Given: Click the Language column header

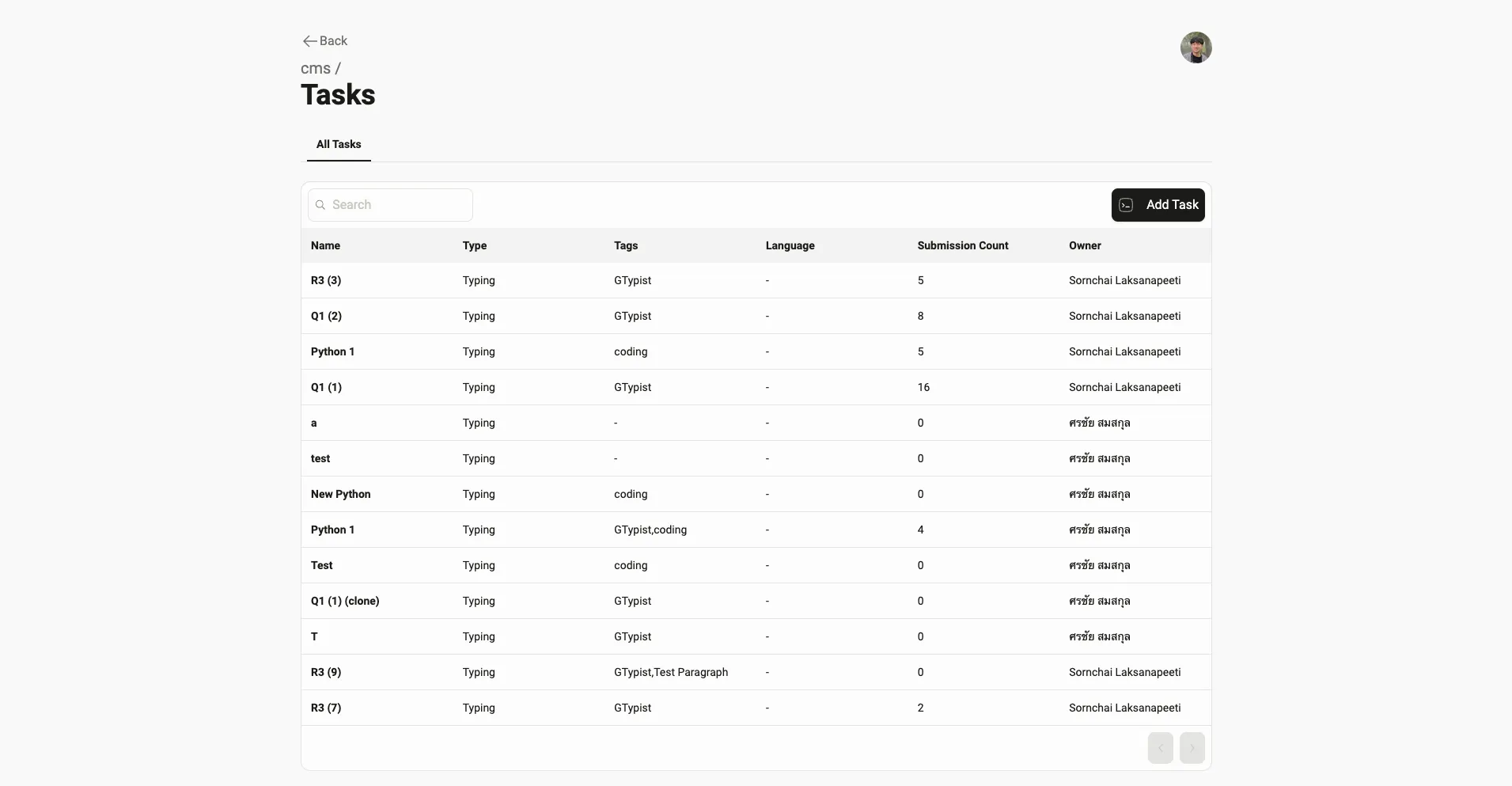Looking at the screenshot, I should (790, 245).
